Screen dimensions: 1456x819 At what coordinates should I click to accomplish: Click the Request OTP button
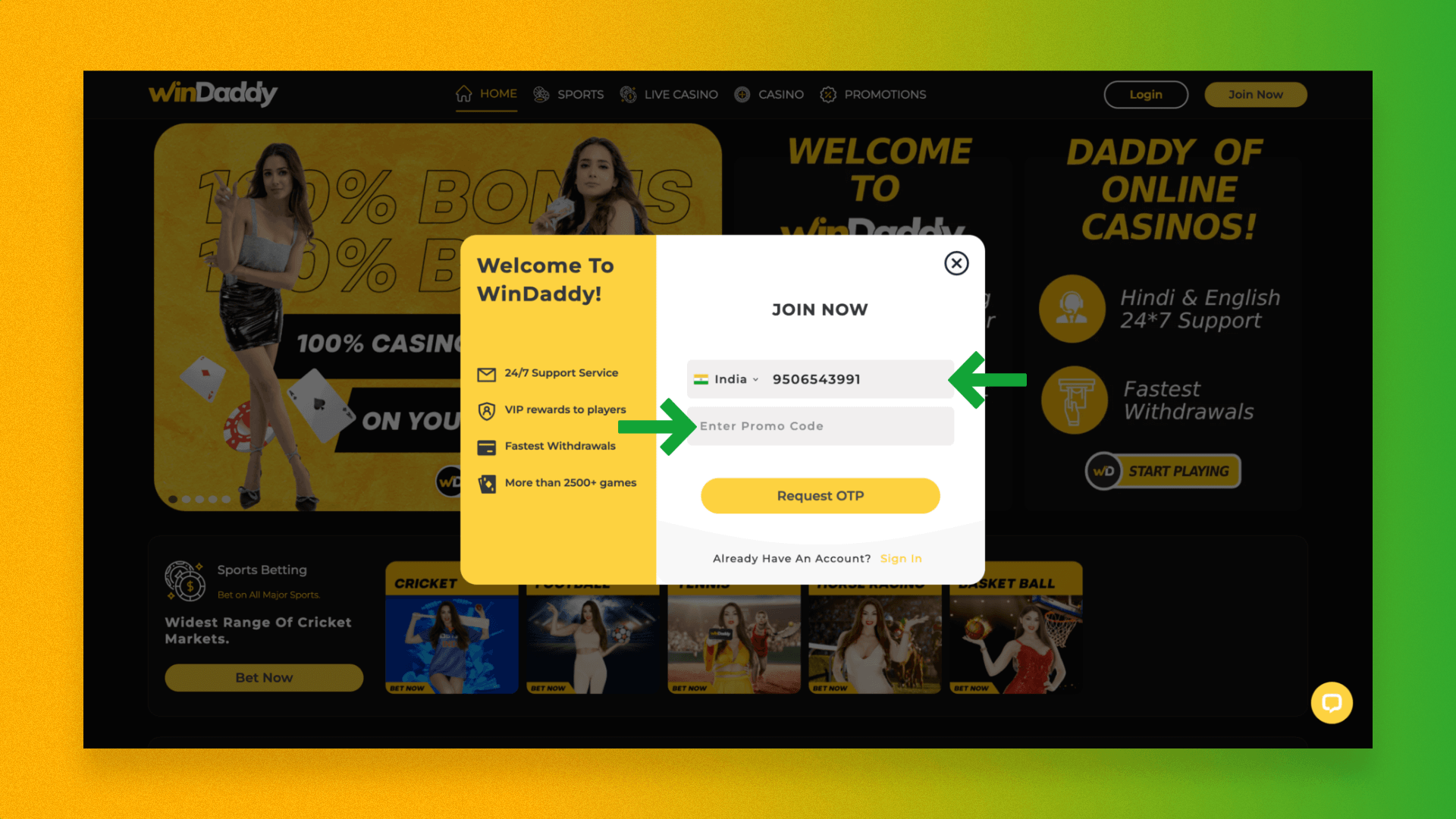tap(820, 495)
